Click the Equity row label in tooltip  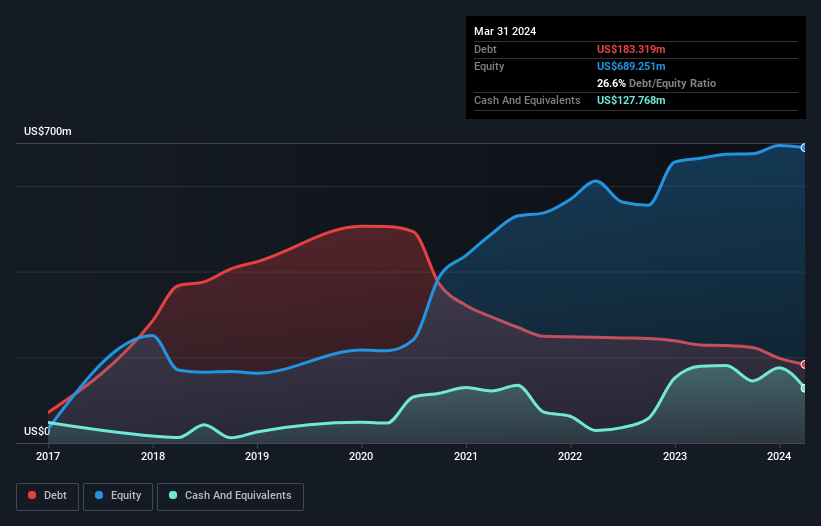coord(489,66)
